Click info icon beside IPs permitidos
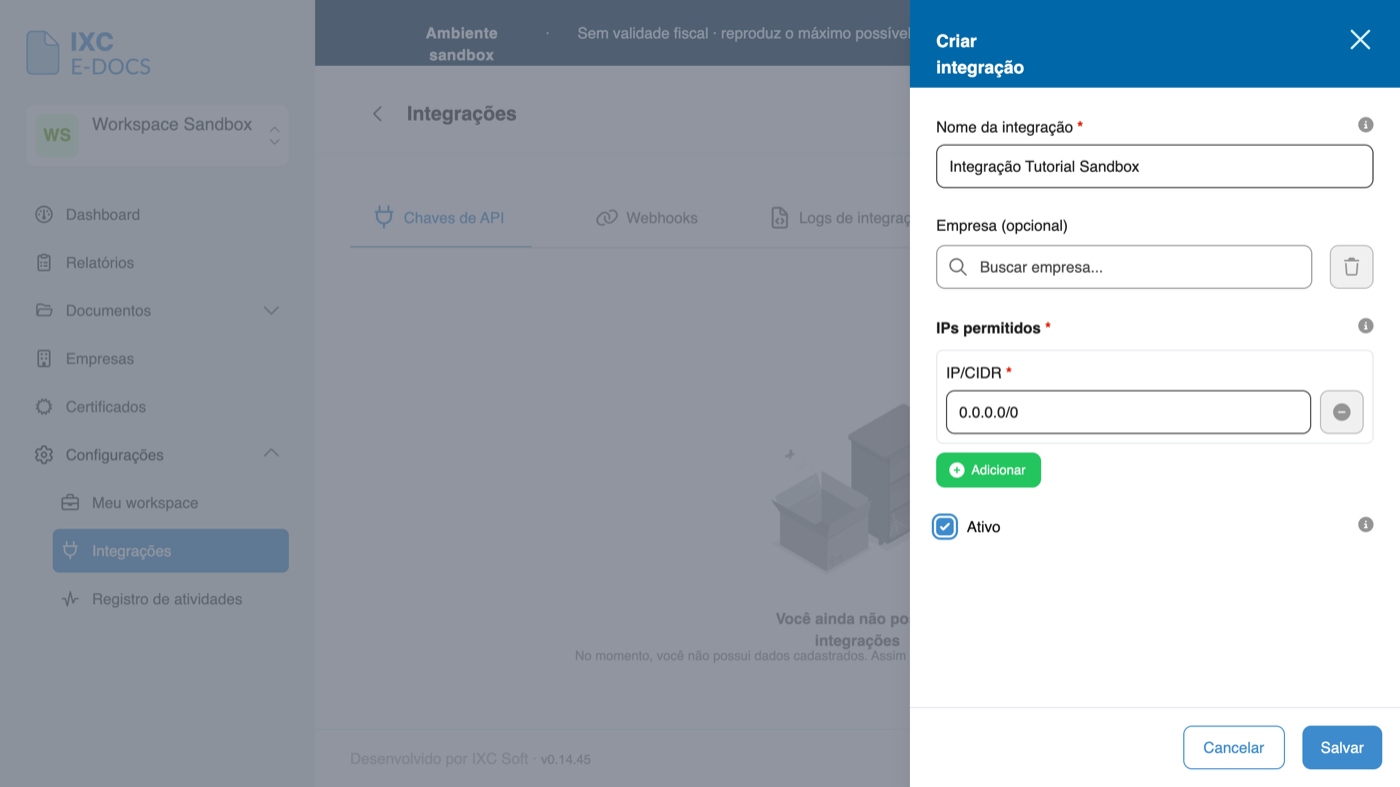1400x787 pixels. click(x=1365, y=326)
